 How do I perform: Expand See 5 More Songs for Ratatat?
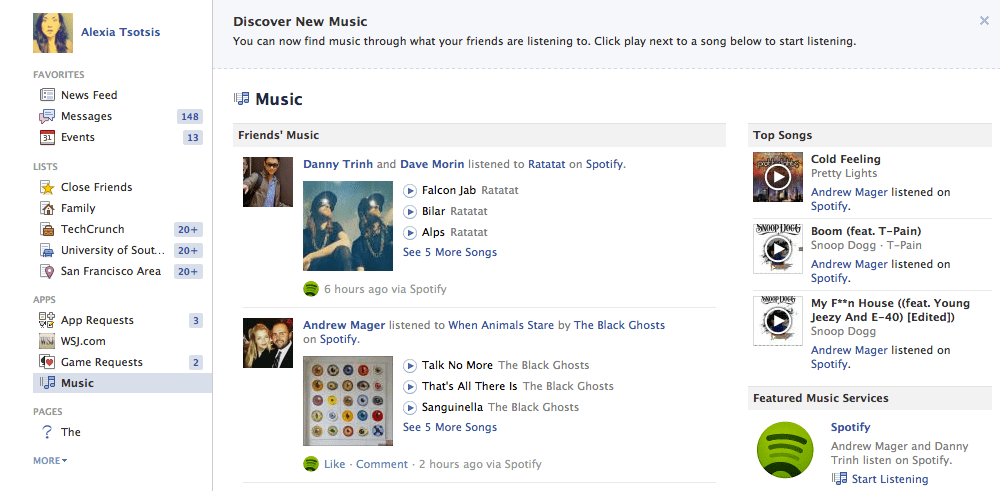point(450,252)
